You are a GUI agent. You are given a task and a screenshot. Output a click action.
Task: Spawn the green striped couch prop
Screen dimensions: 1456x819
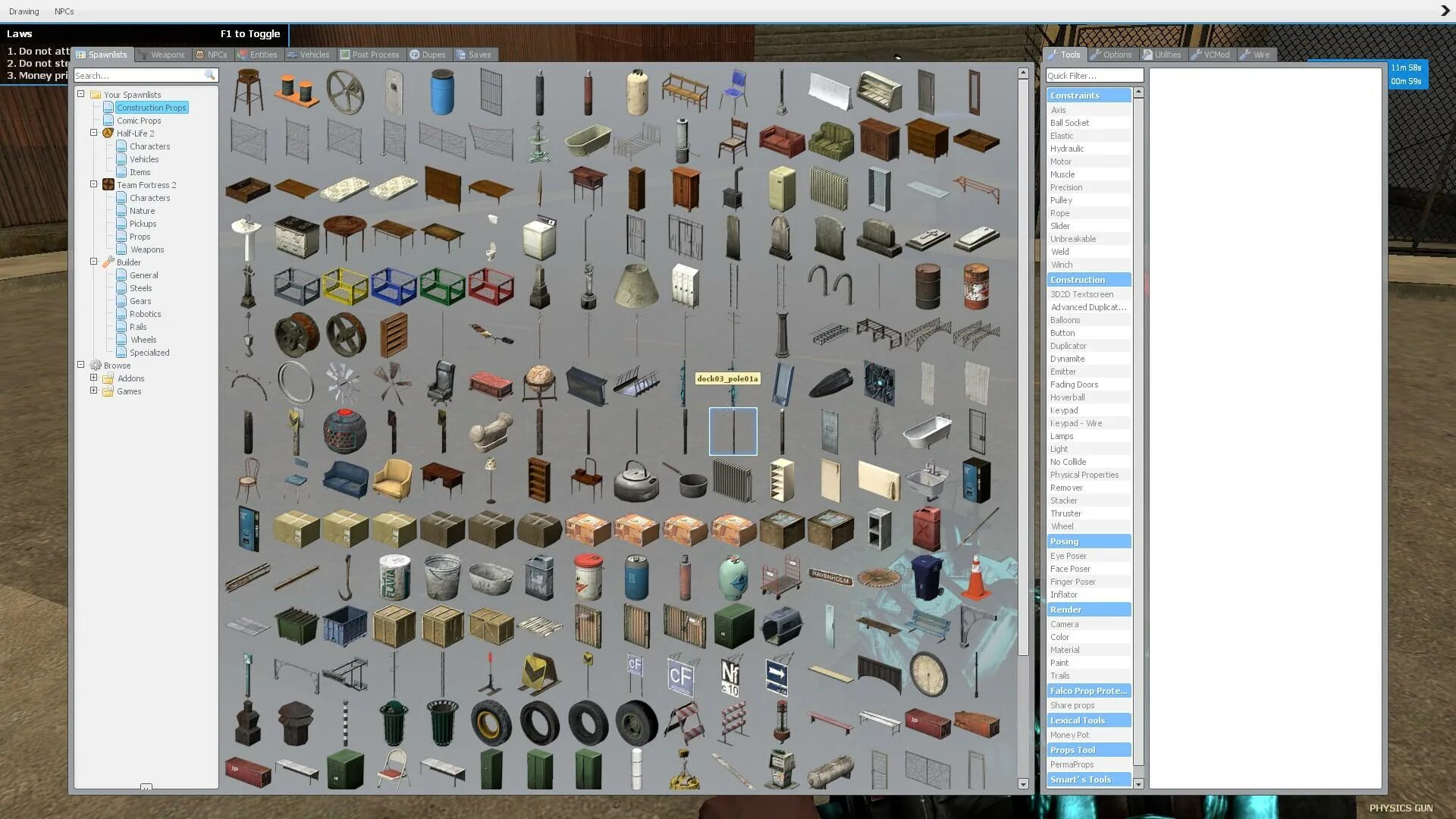pyautogui.click(x=830, y=140)
